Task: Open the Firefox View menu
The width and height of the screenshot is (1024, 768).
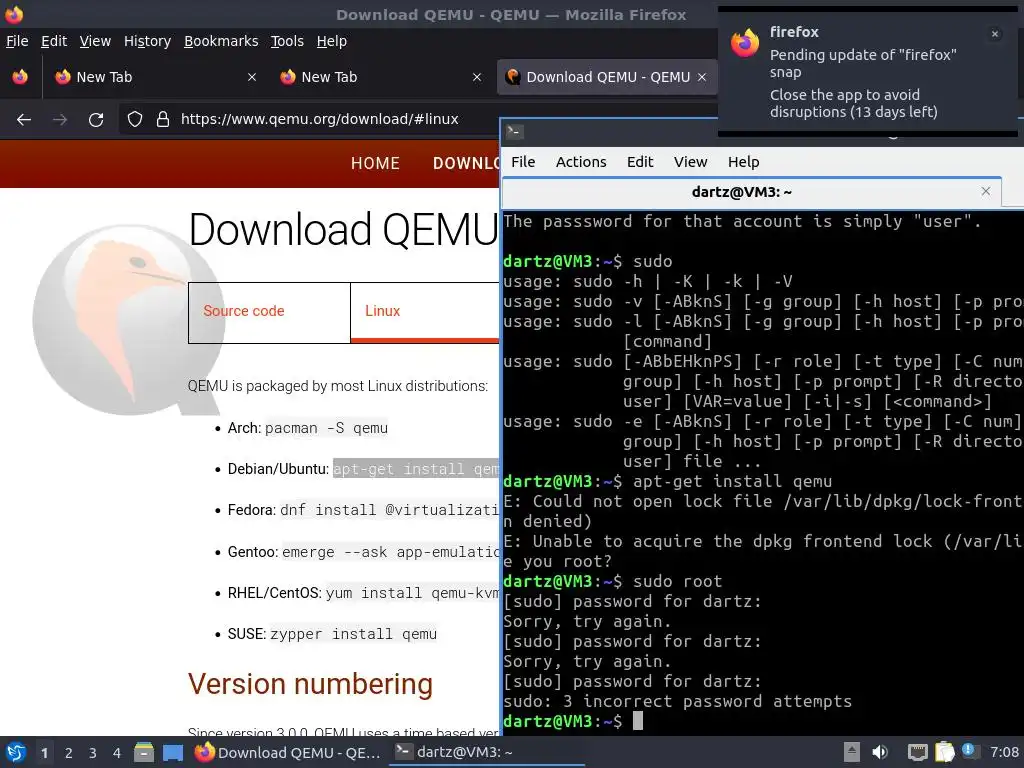Action: [95, 41]
